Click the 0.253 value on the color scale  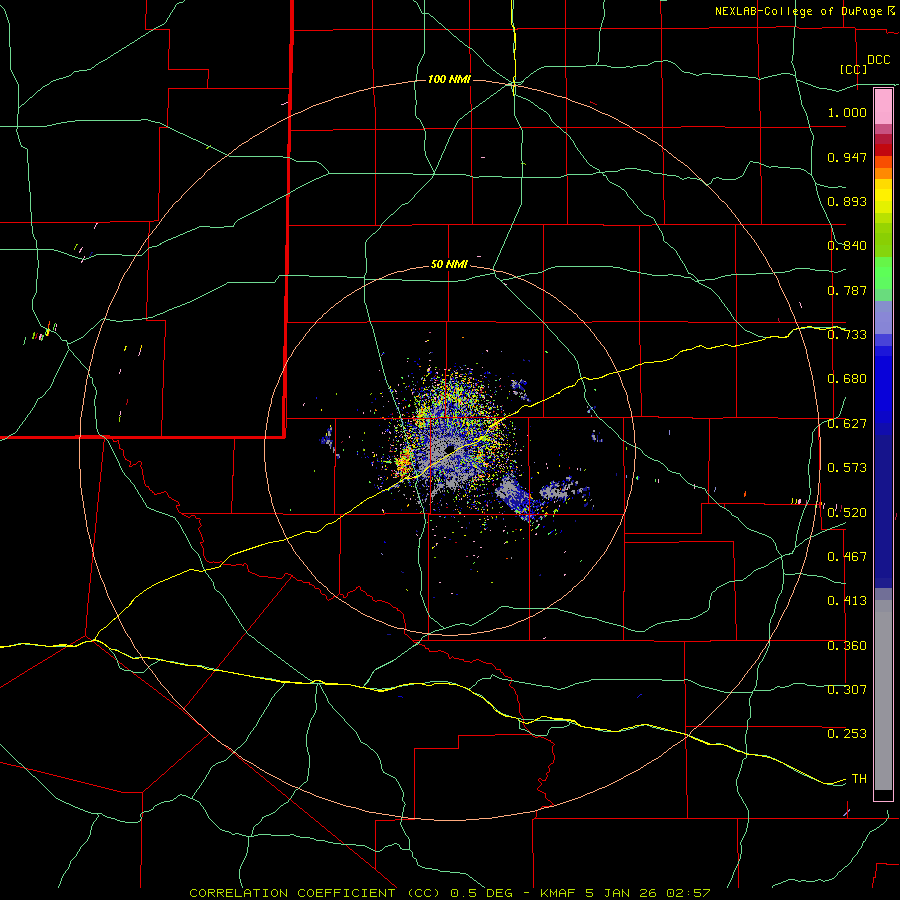[847, 734]
